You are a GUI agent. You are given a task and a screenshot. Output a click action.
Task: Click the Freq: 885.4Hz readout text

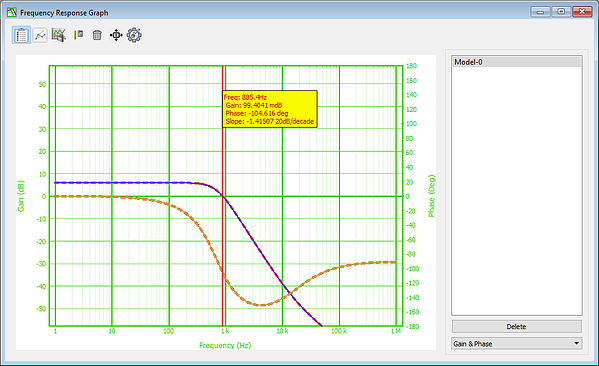coord(245,97)
